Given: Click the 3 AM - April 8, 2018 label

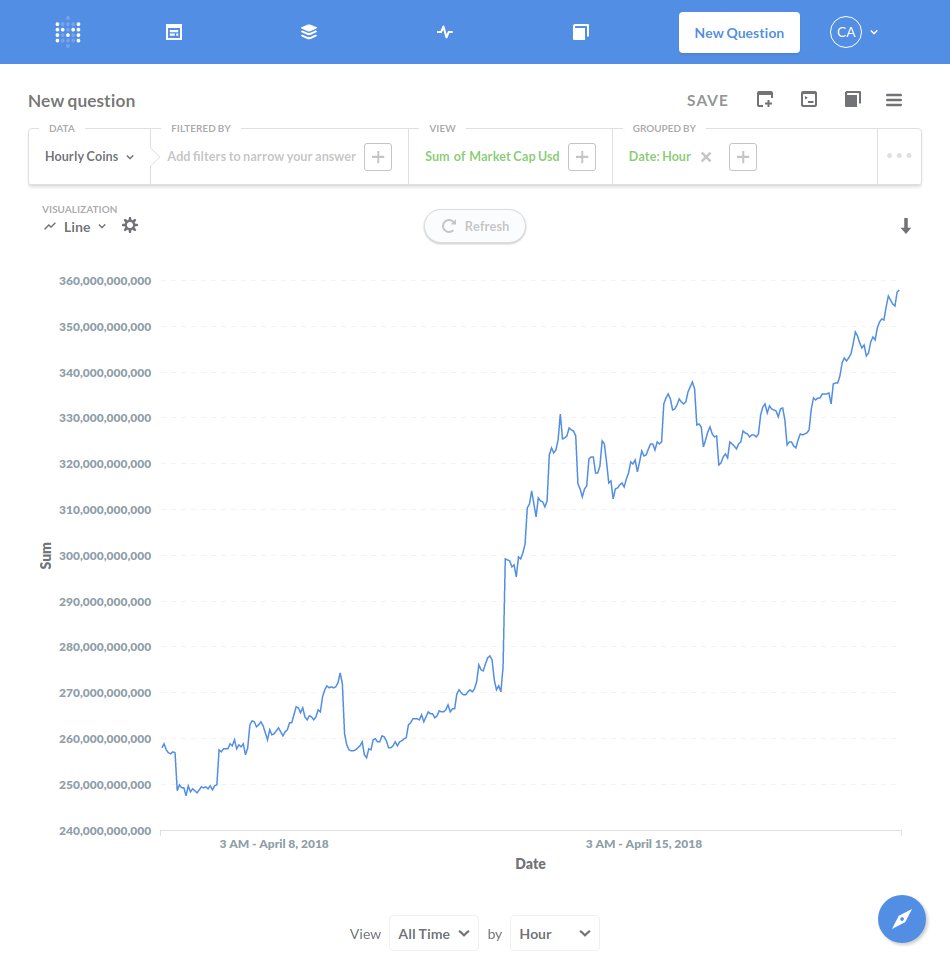Looking at the screenshot, I should pyautogui.click(x=274, y=844).
